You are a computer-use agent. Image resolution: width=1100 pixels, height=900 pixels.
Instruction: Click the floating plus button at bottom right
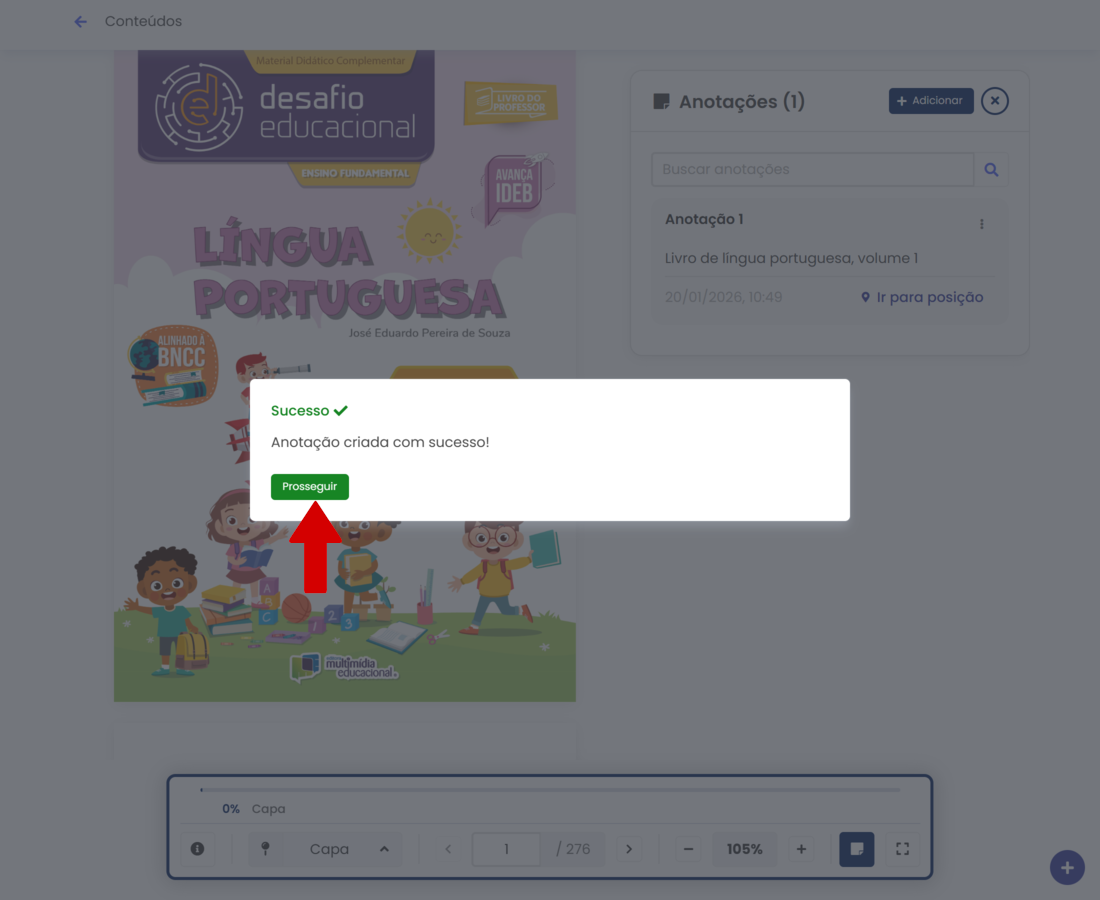point(1066,867)
